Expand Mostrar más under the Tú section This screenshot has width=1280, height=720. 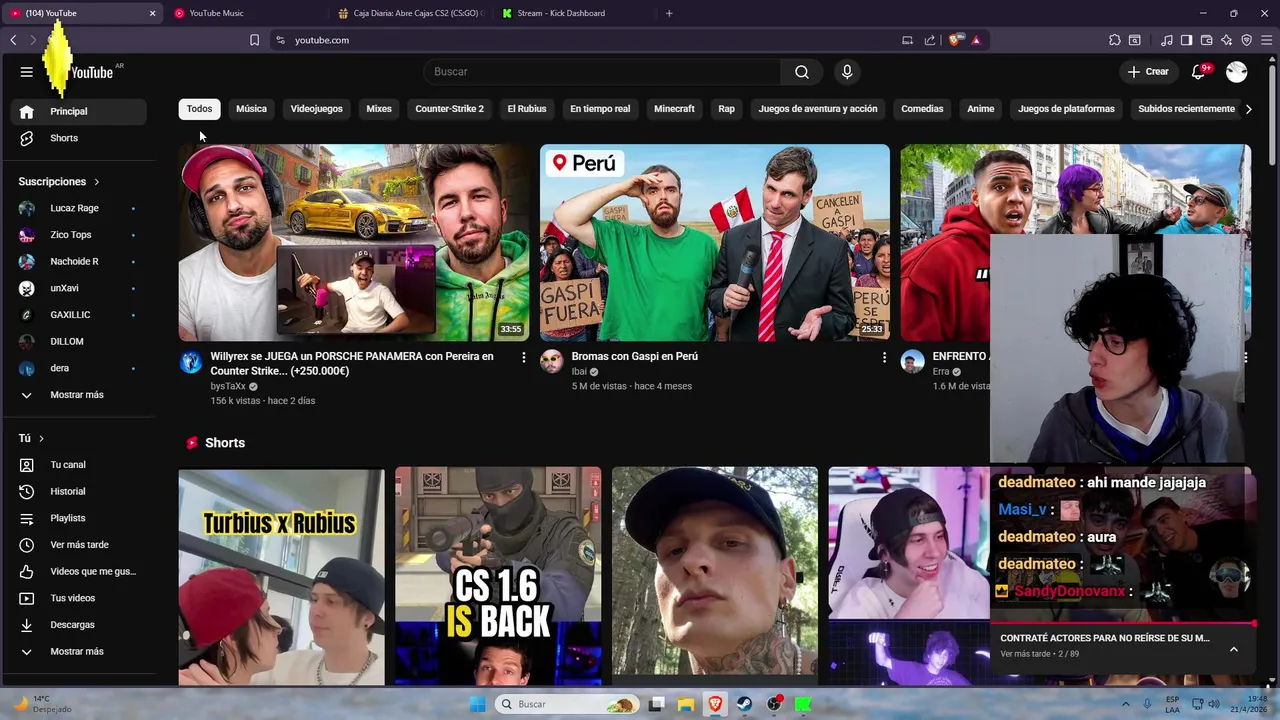pos(77,651)
